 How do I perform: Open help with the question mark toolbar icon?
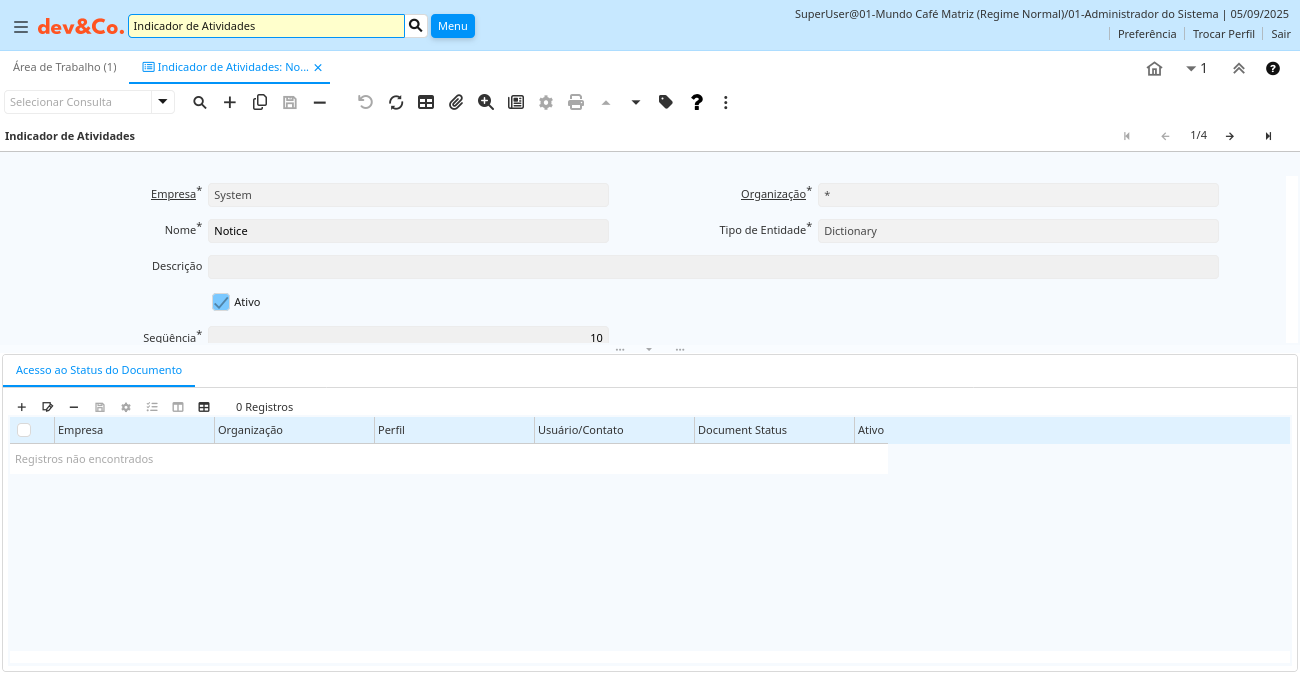[697, 102]
